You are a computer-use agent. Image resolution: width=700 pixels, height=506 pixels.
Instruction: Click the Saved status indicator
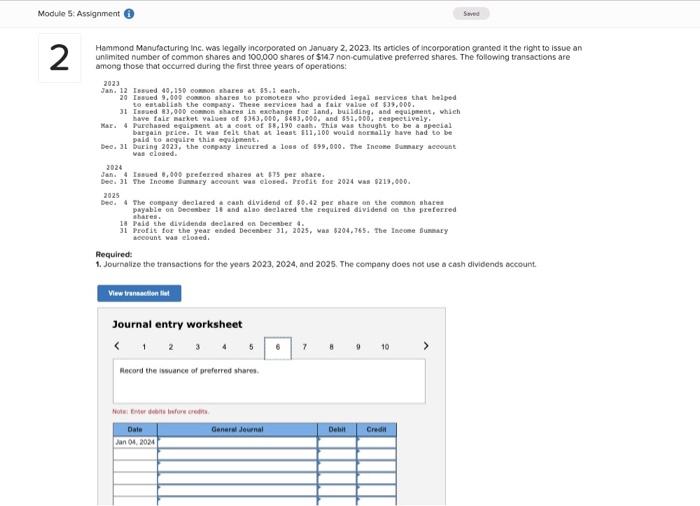tap(471, 14)
